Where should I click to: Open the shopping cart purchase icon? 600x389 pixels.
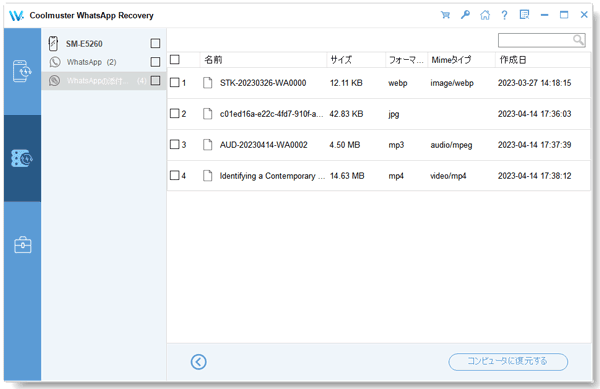pyautogui.click(x=445, y=15)
